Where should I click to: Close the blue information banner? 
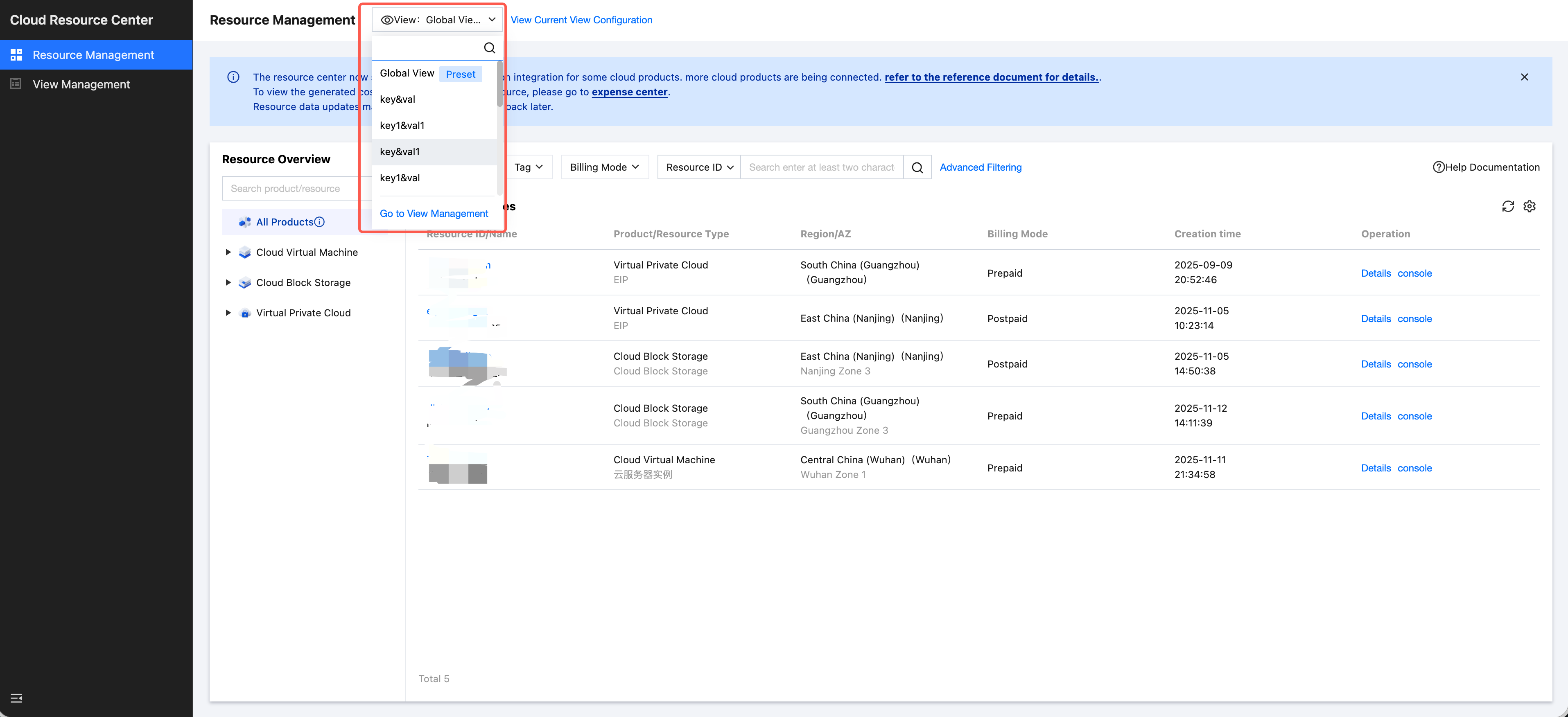(x=1524, y=77)
